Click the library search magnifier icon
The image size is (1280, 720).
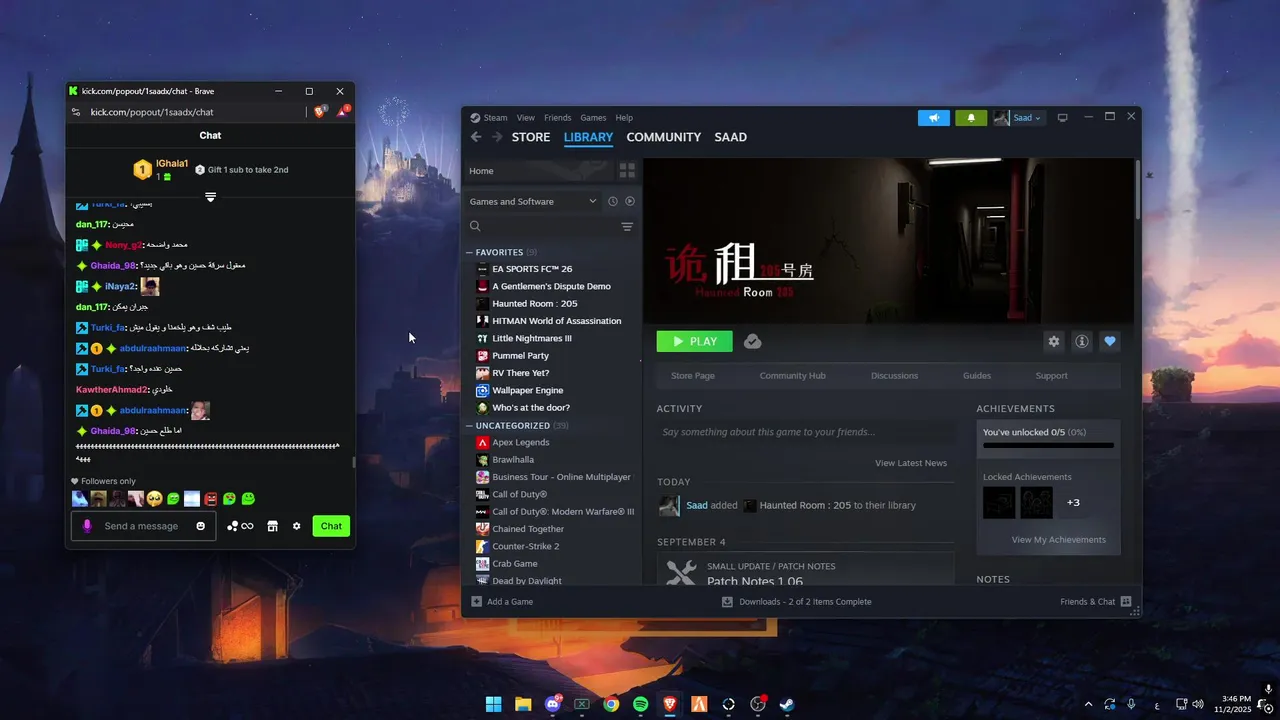click(x=476, y=227)
